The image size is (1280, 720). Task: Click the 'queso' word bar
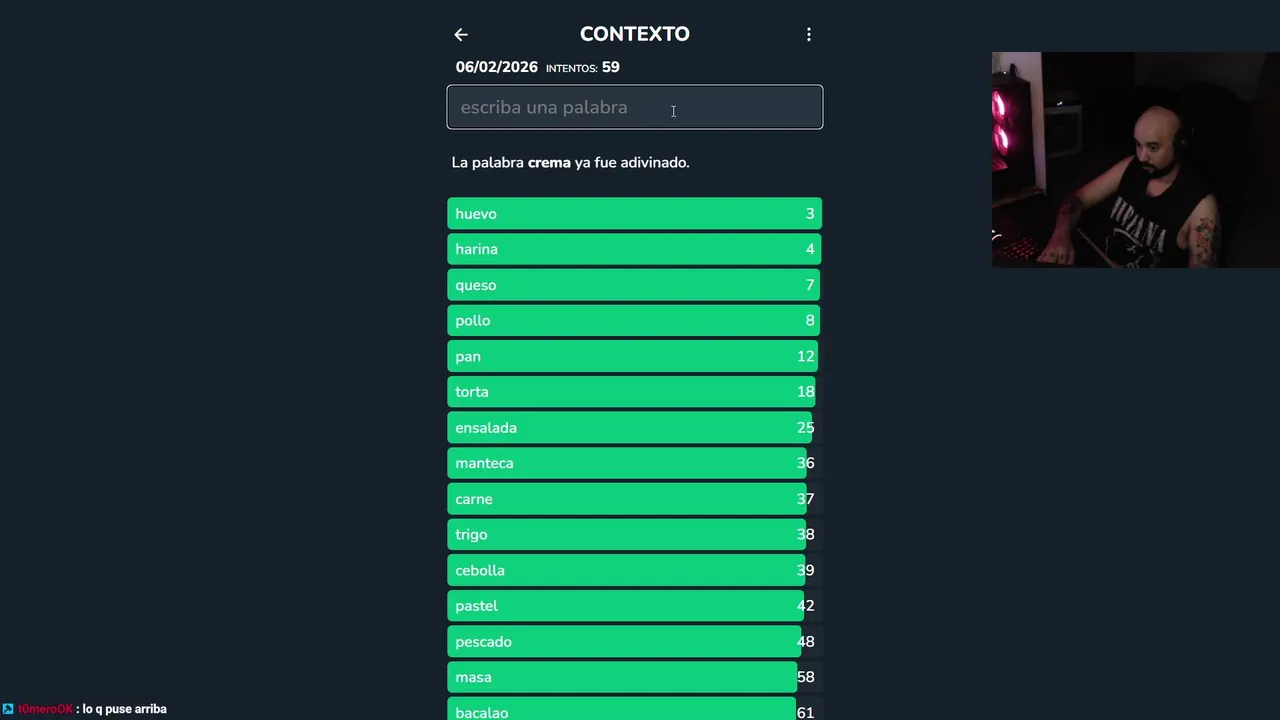point(634,285)
